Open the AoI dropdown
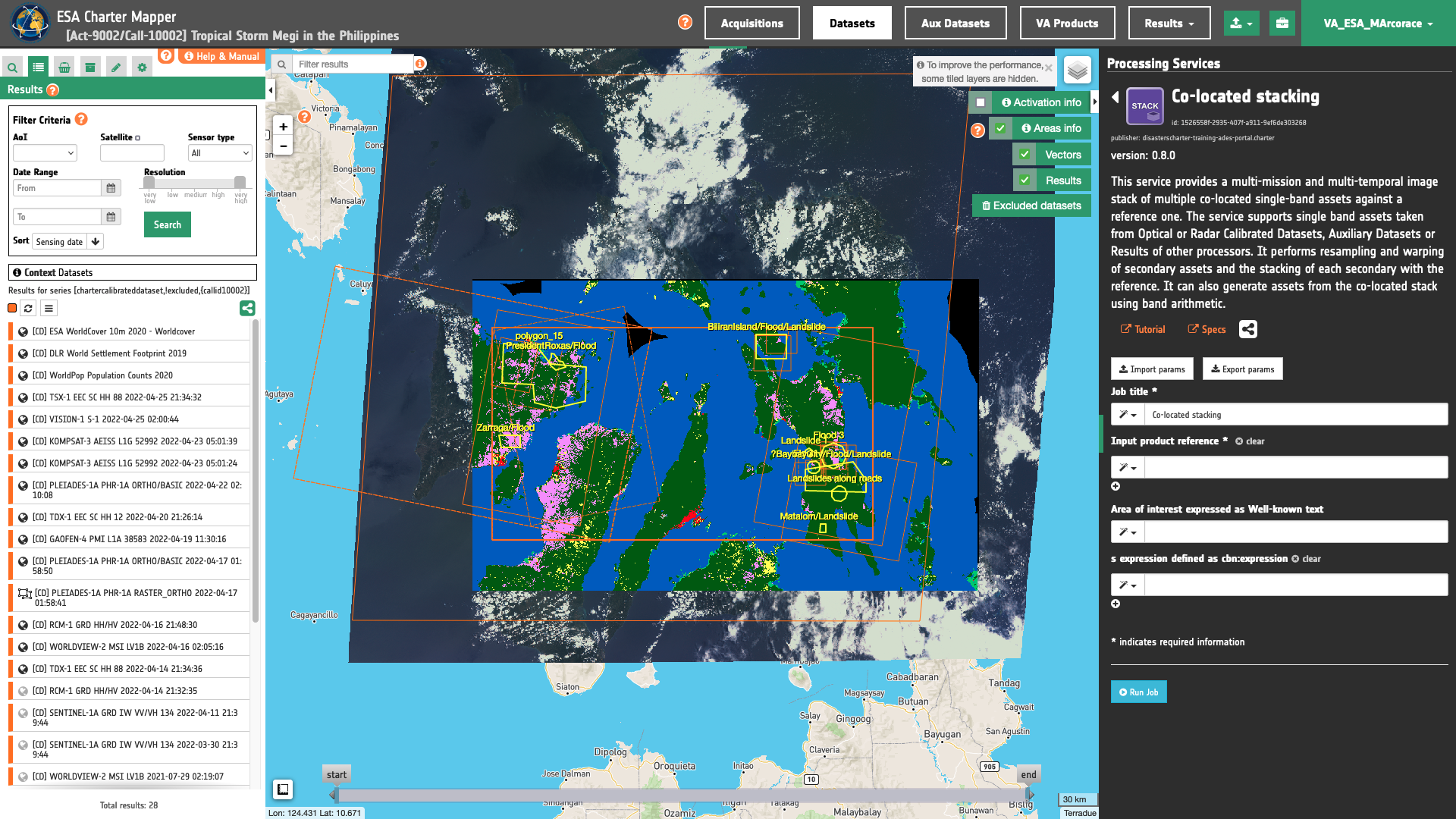 click(45, 153)
